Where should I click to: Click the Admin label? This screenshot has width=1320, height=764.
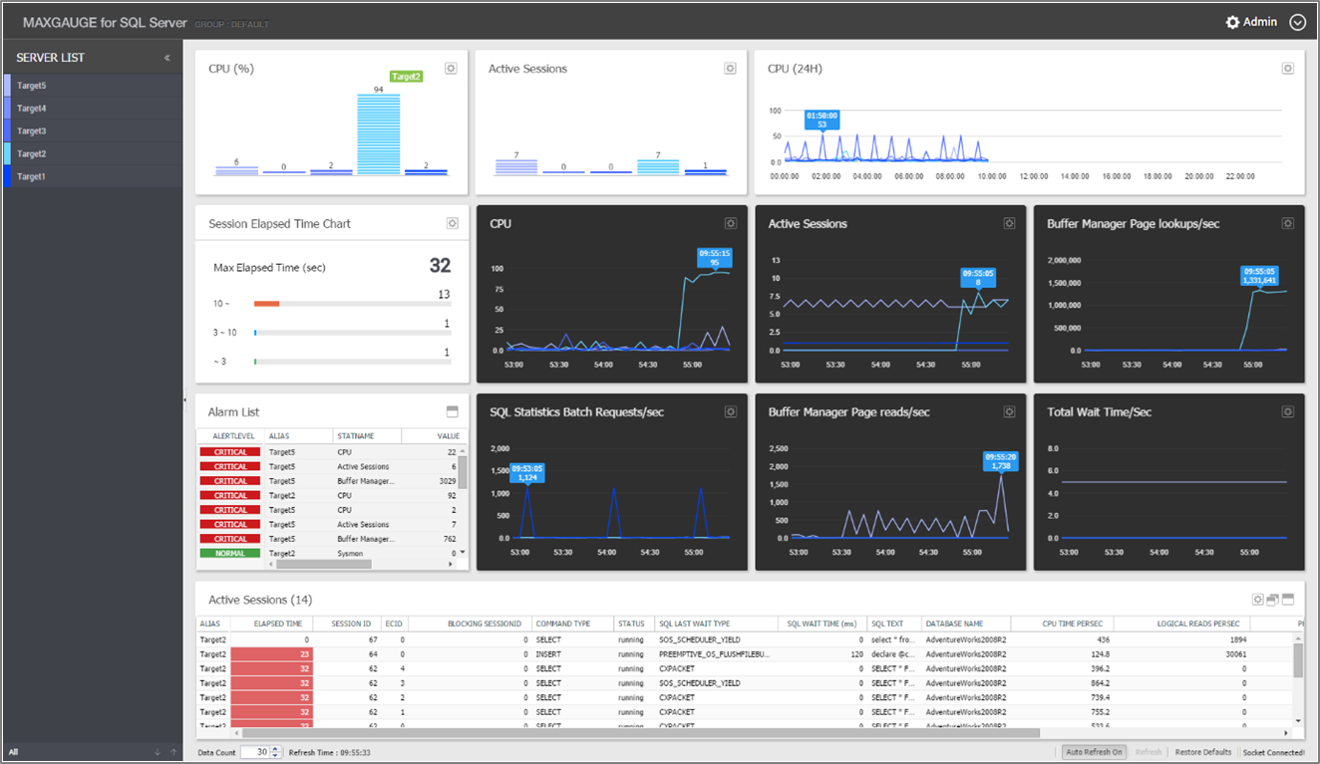(1260, 22)
